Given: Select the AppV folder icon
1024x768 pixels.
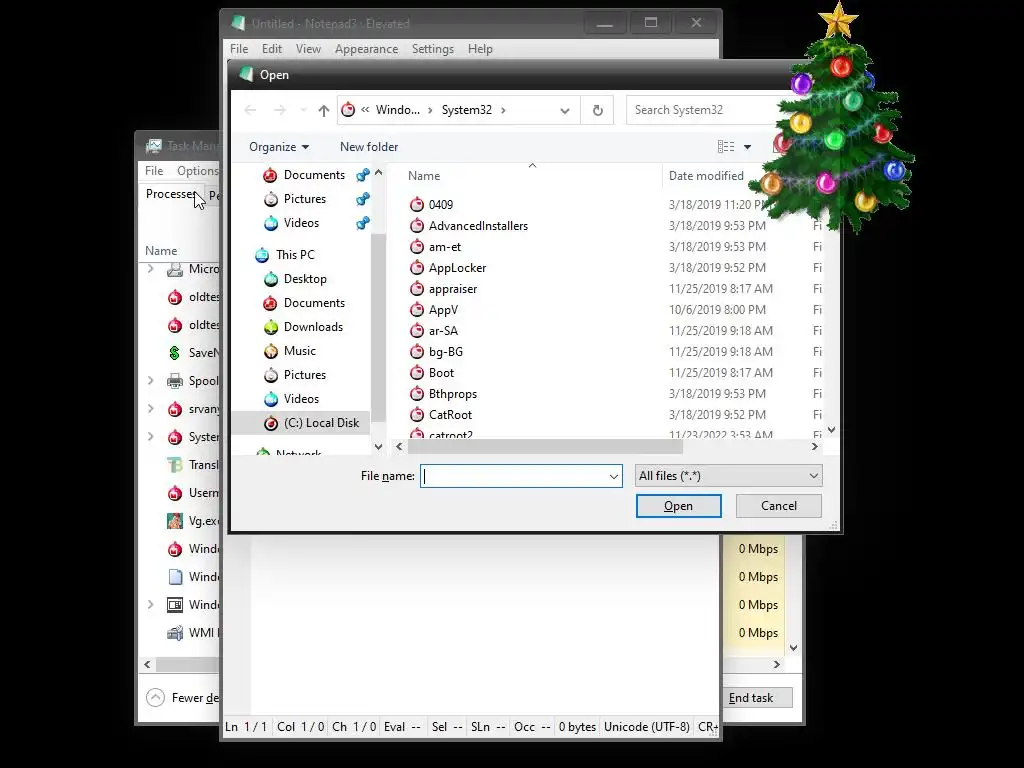Looking at the screenshot, I should 417,310.
